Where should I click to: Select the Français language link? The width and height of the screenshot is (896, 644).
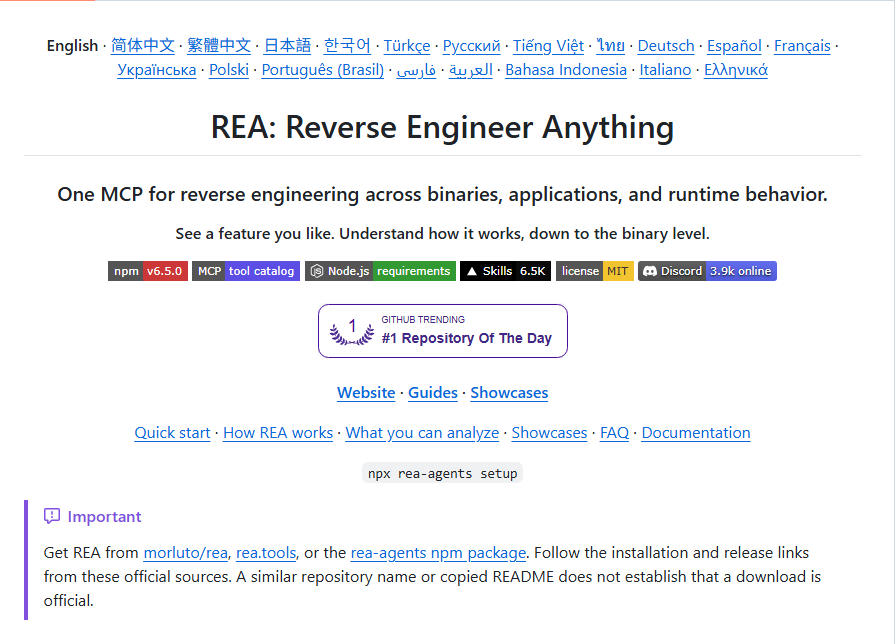pyautogui.click(x=802, y=46)
